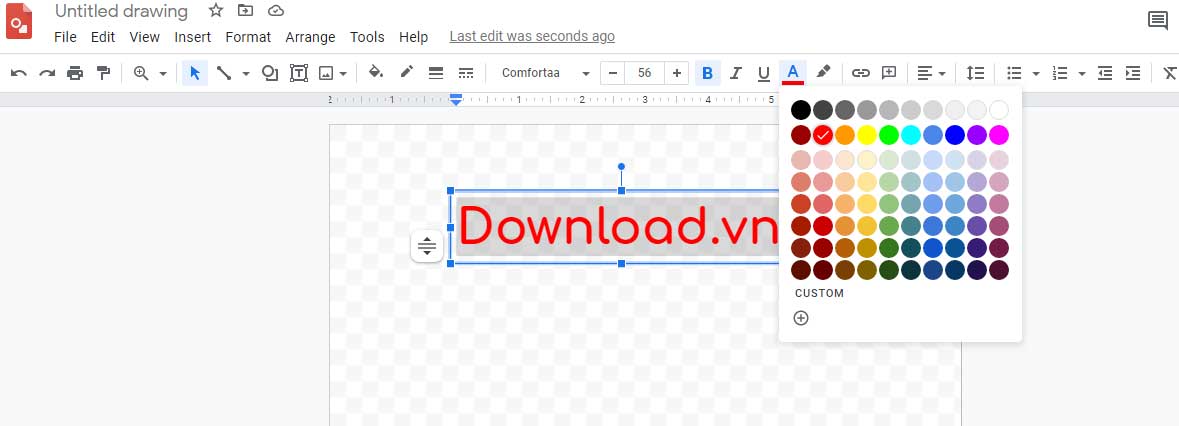Pick the checked red color swatch
This screenshot has height=426, width=1179.
point(823,135)
